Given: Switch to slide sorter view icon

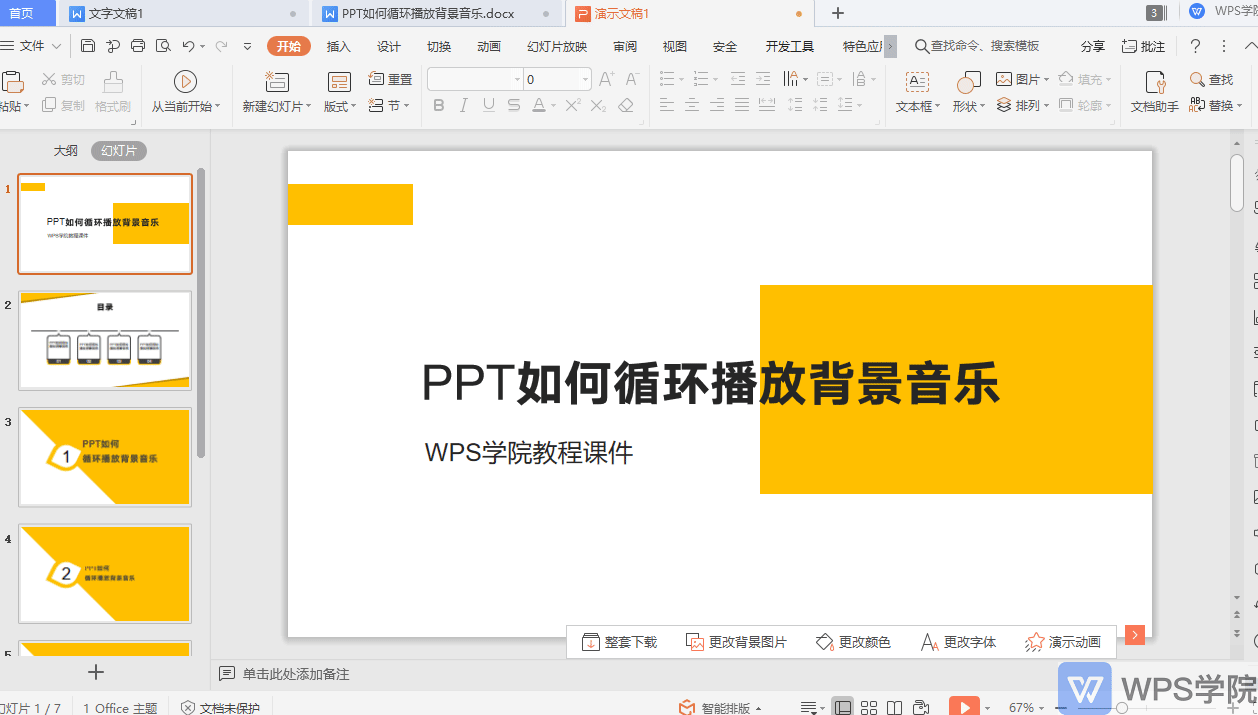Looking at the screenshot, I should [869, 707].
